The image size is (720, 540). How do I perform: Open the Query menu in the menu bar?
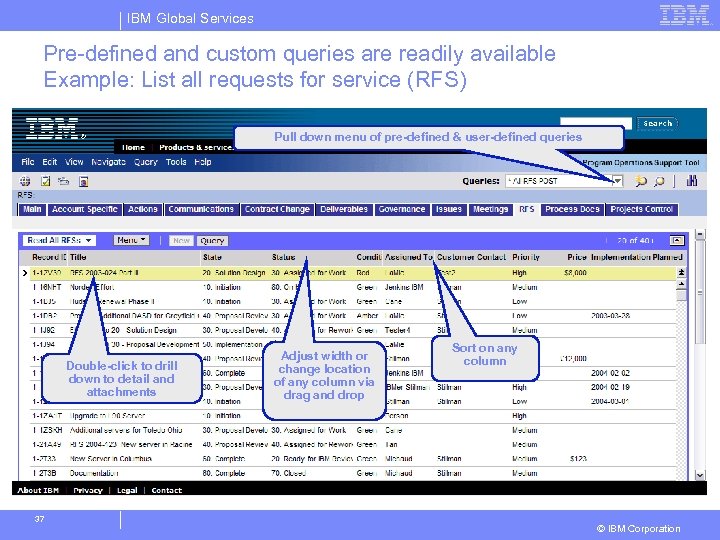(146, 162)
